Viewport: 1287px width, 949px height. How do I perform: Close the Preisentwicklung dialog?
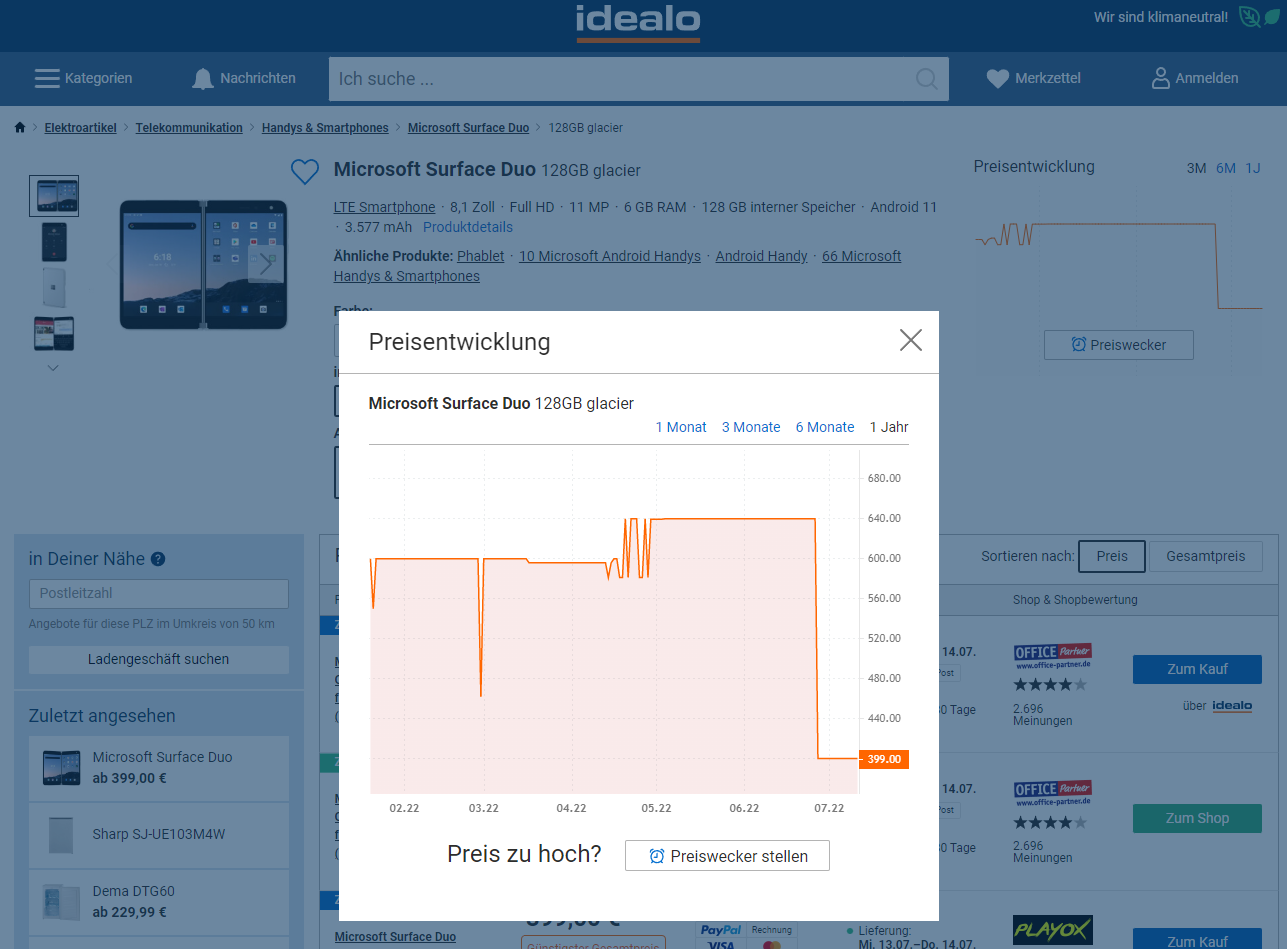910,341
